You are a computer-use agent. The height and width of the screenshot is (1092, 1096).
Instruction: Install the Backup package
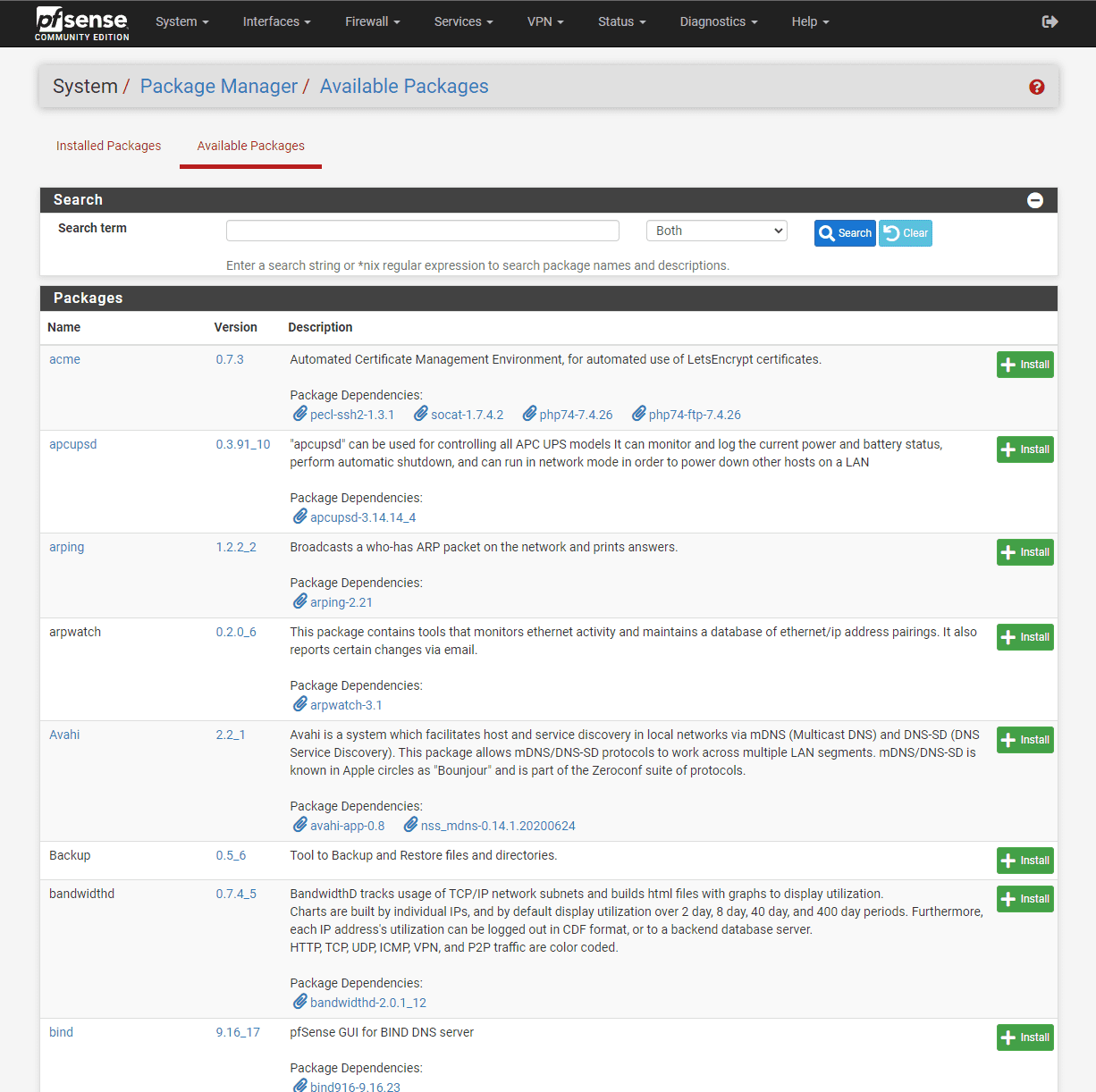[1025, 861]
